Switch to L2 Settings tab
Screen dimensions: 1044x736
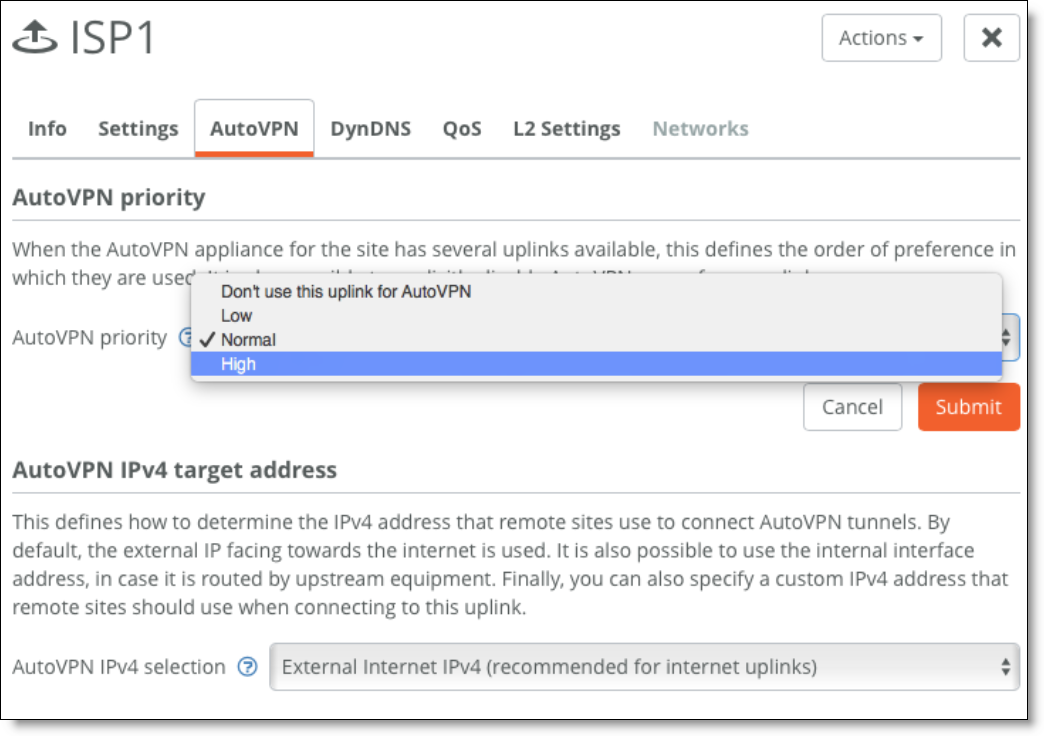[567, 129]
